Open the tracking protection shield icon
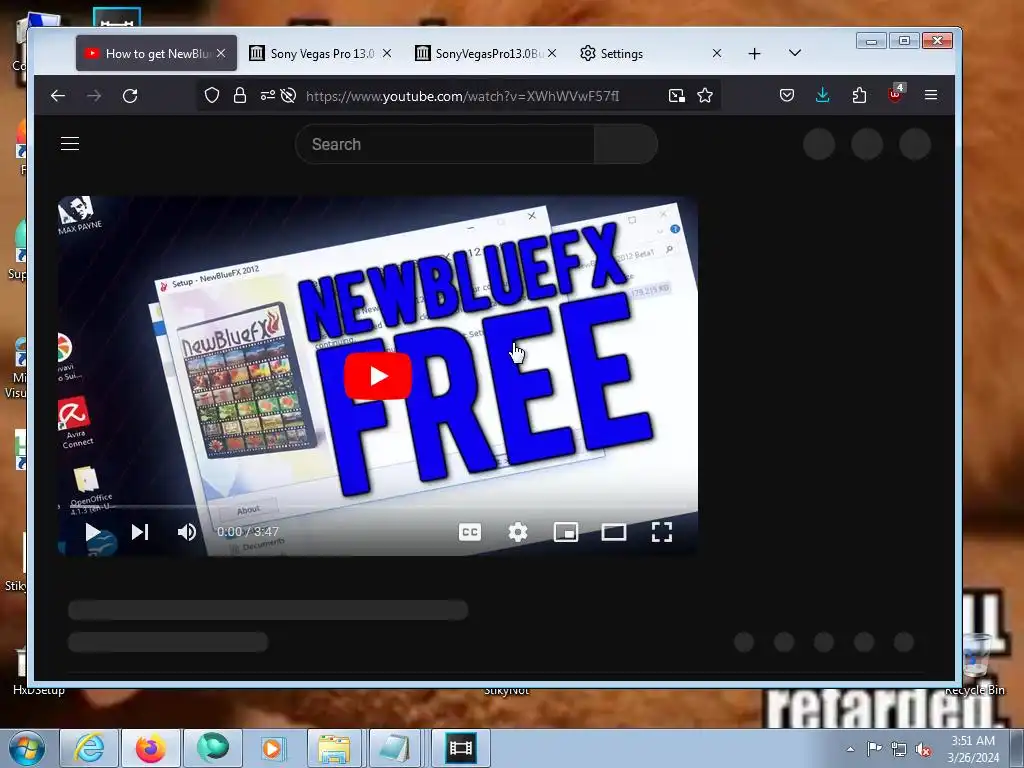This screenshot has width=1024, height=768. tap(212, 95)
